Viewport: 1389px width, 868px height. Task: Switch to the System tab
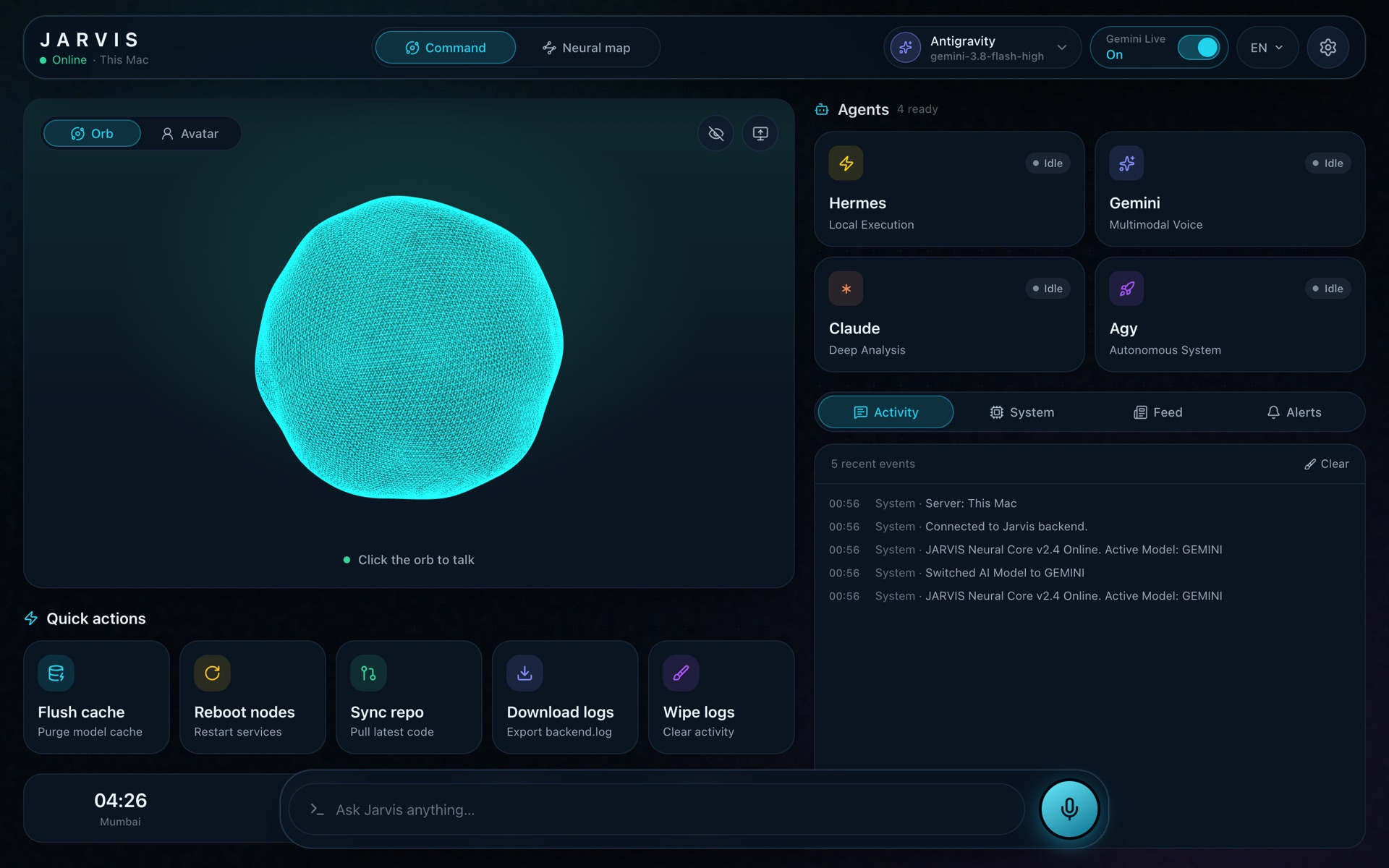coord(1021,412)
